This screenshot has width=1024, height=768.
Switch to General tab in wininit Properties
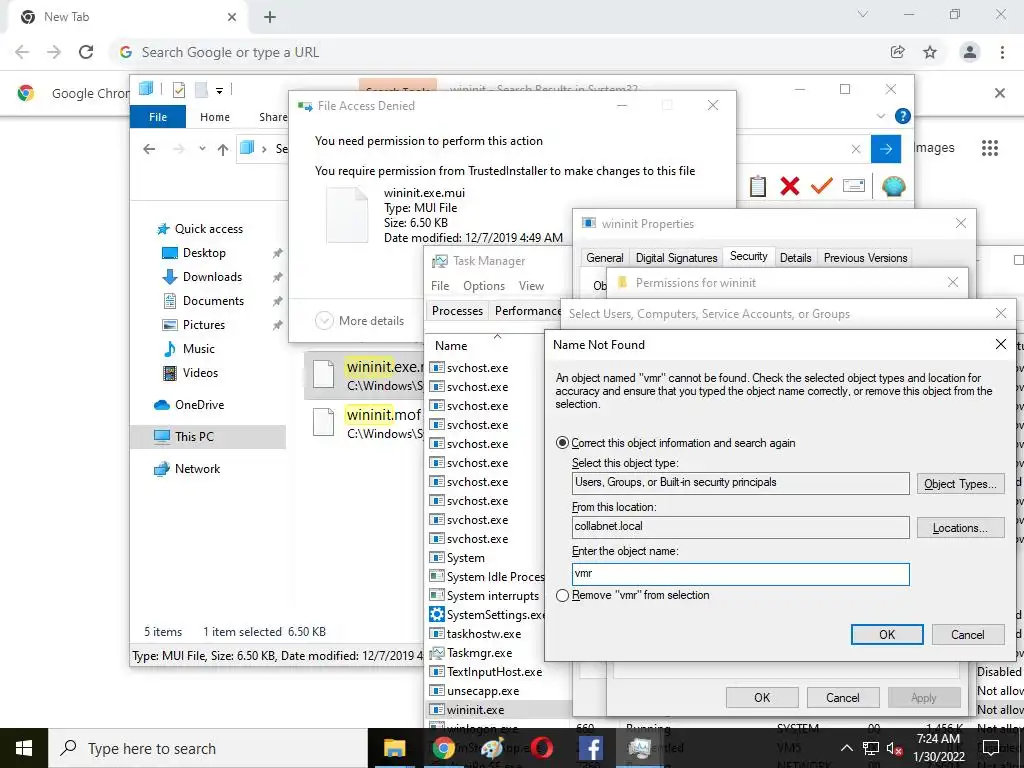click(x=605, y=258)
